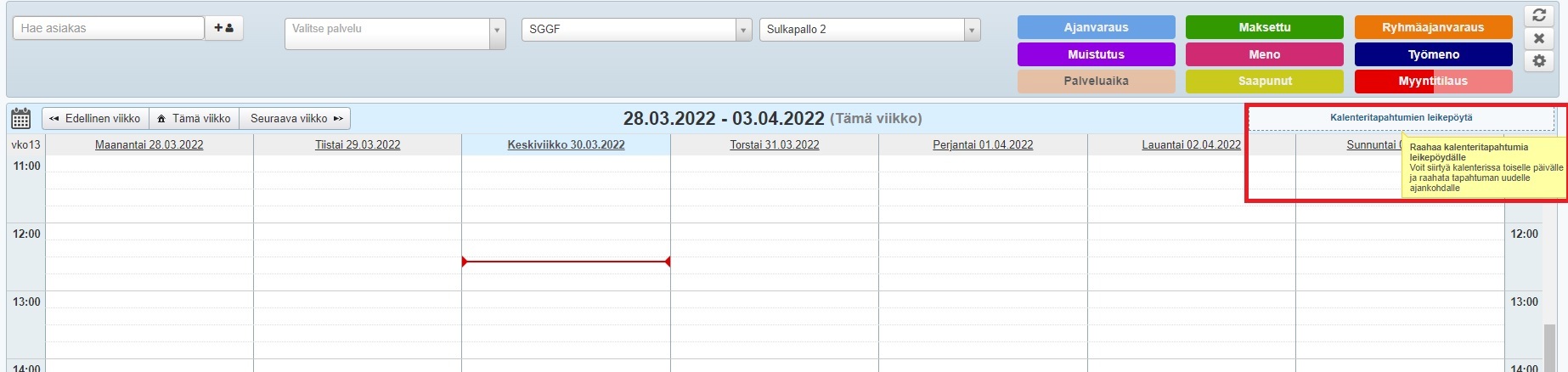Select the blue Ajanvaraus type
This screenshot has width=1568, height=372.
(1096, 27)
